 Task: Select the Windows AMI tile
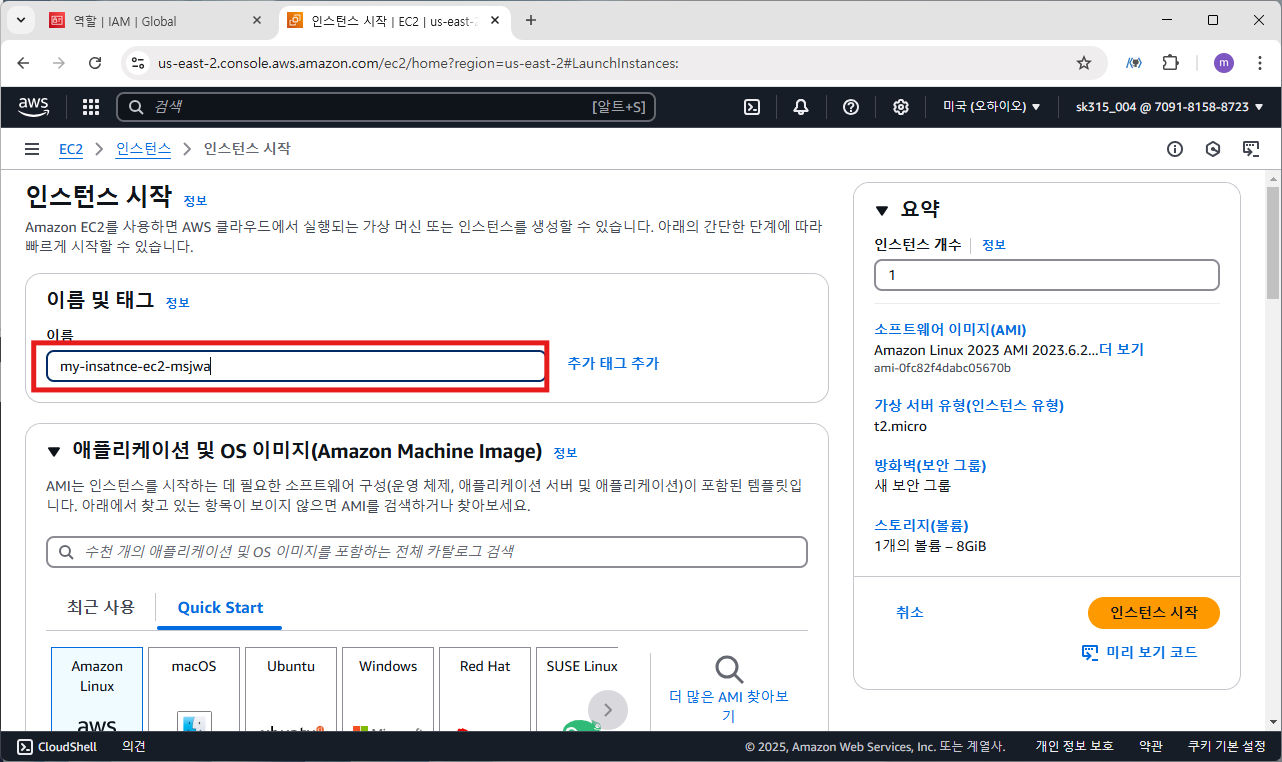pyautogui.click(x=388, y=689)
